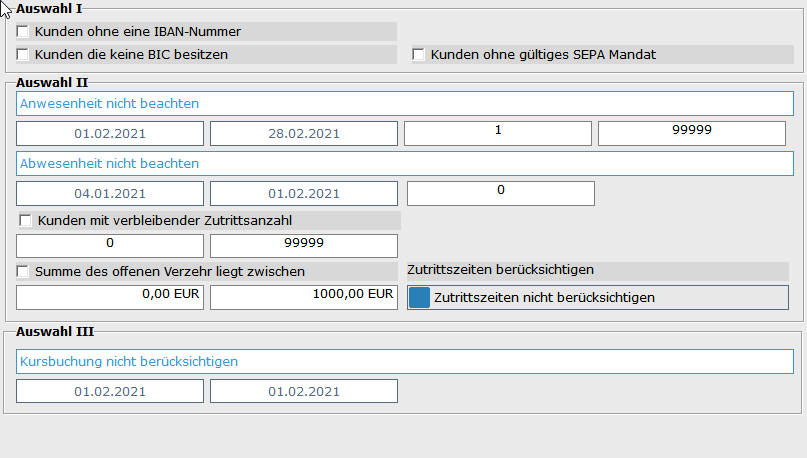
Task: Click Anwesenheit end date 28.02.2021 field
Action: [304, 134]
